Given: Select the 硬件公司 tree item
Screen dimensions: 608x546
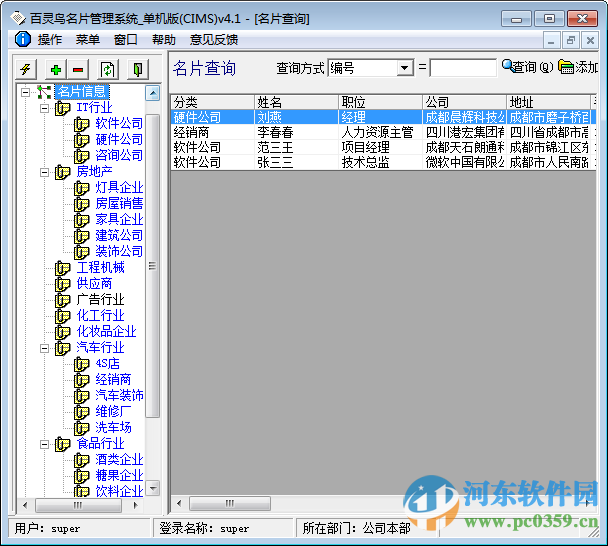Looking at the screenshot, I should [119, 140].
